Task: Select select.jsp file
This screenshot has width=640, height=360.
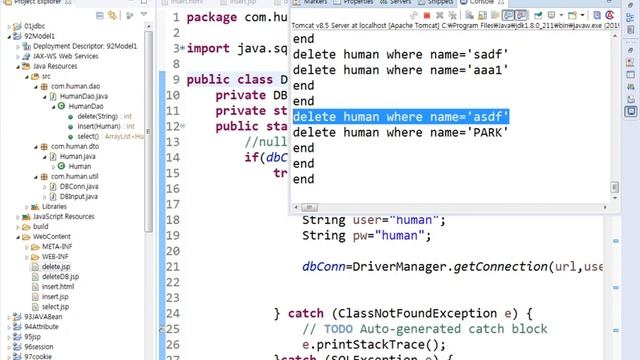Action: coord(56,307)
